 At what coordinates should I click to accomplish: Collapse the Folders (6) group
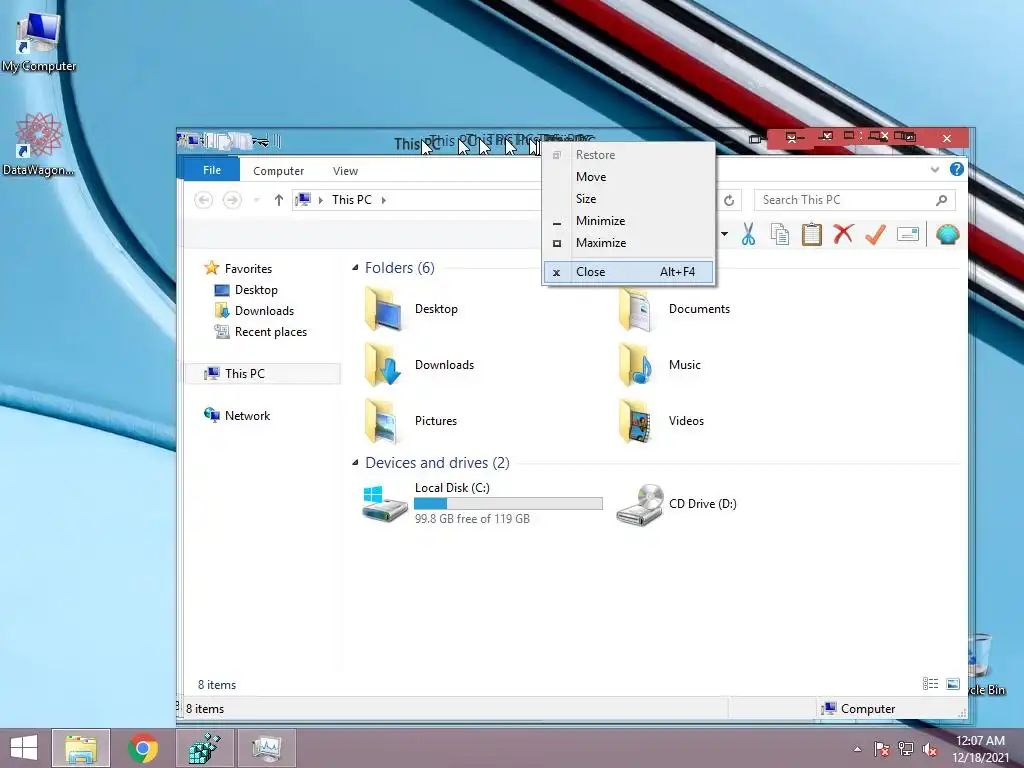pyautogui.click(x=355, y=268)
